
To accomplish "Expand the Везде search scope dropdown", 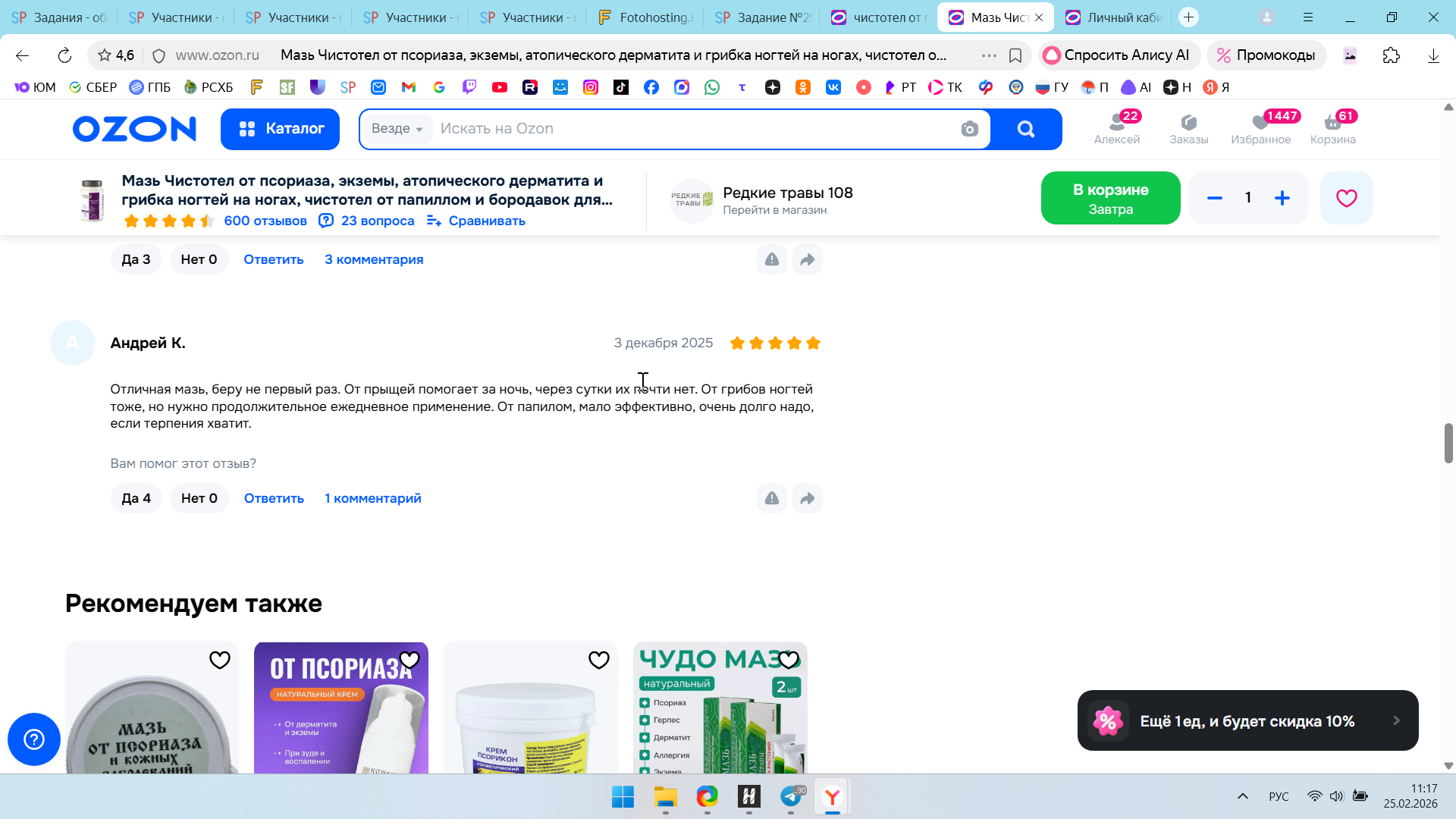I will click(397, 129).
